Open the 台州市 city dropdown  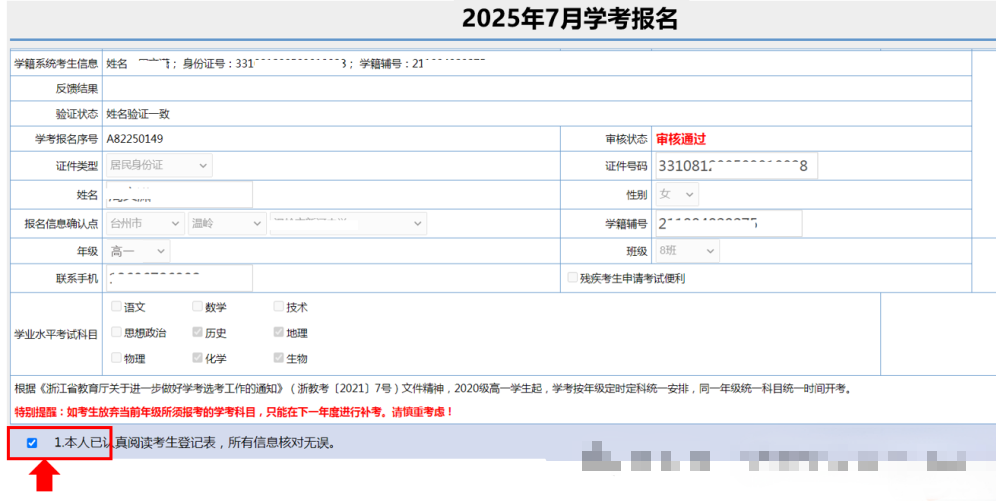click(x=144, y=223)
